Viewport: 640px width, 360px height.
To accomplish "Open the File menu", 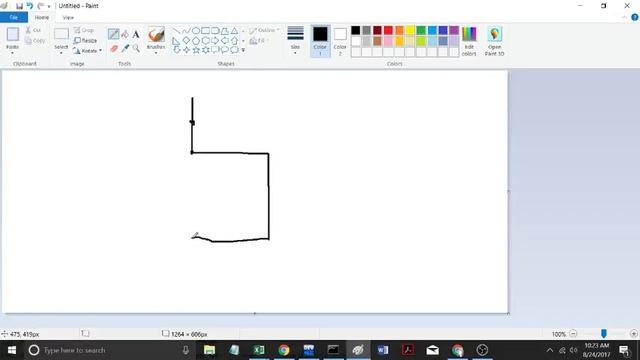I will point(13,17).
